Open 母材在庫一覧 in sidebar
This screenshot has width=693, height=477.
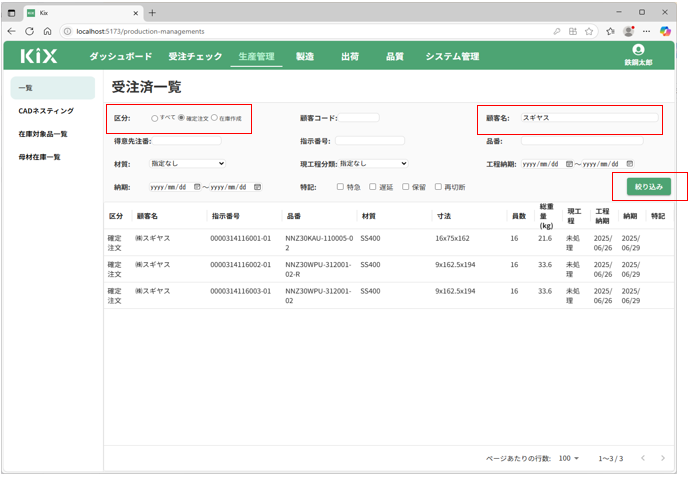coord(39,157)
